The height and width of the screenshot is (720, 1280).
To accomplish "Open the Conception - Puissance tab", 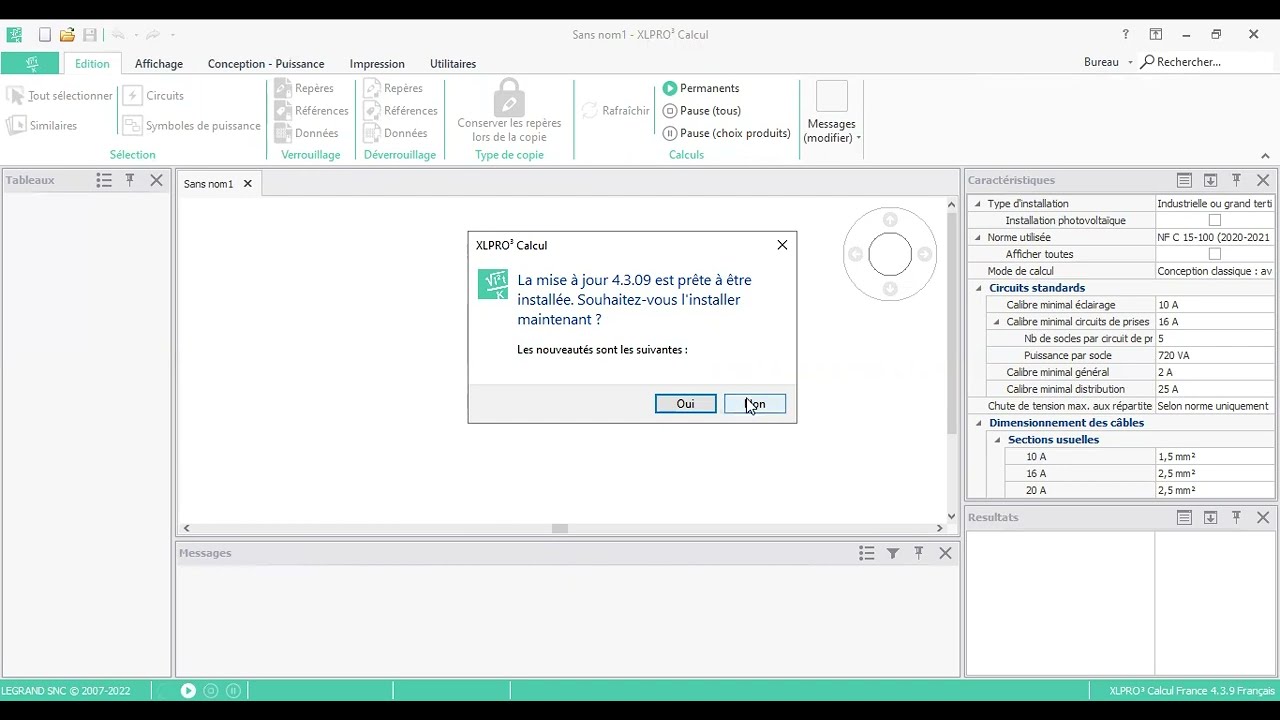I will [266, 63].
